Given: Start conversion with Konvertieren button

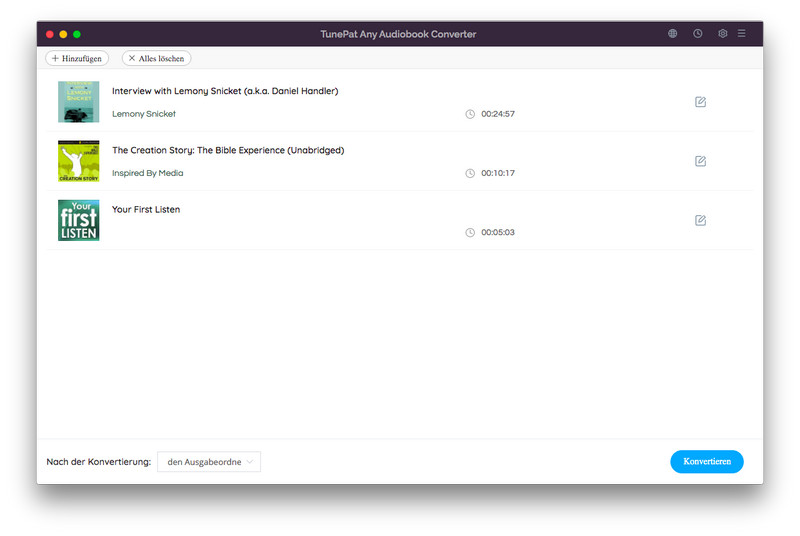Looking at the screenshot, I should click(x=707, y=462).
